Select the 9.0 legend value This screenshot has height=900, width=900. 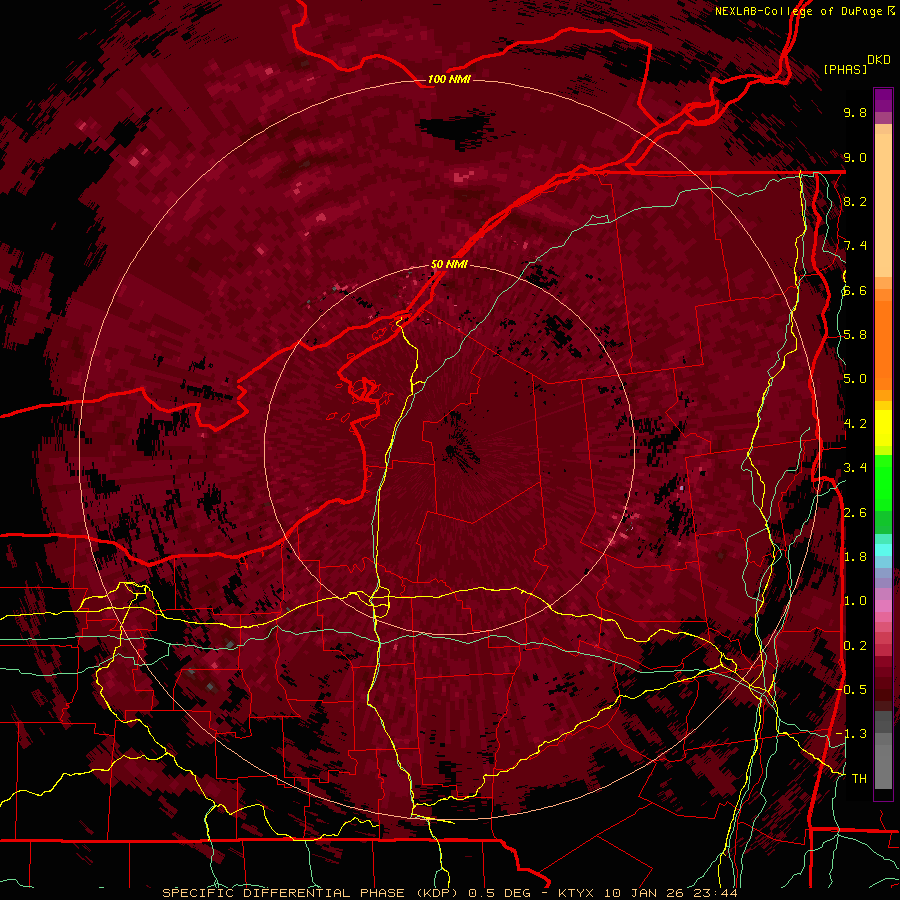pos(855,157)
